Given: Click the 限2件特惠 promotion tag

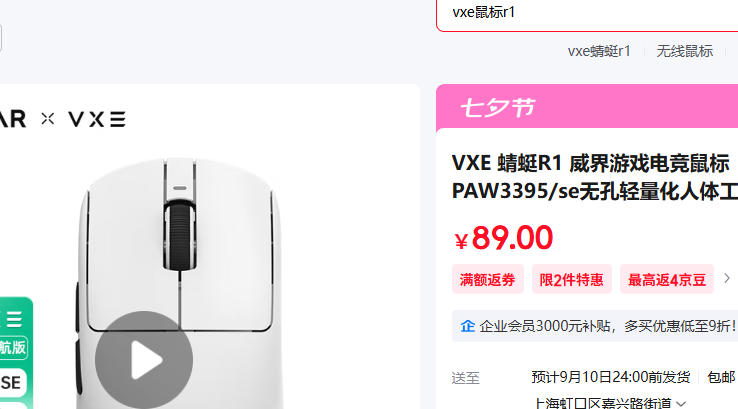Looking at the screenshot, I should 571,280.
